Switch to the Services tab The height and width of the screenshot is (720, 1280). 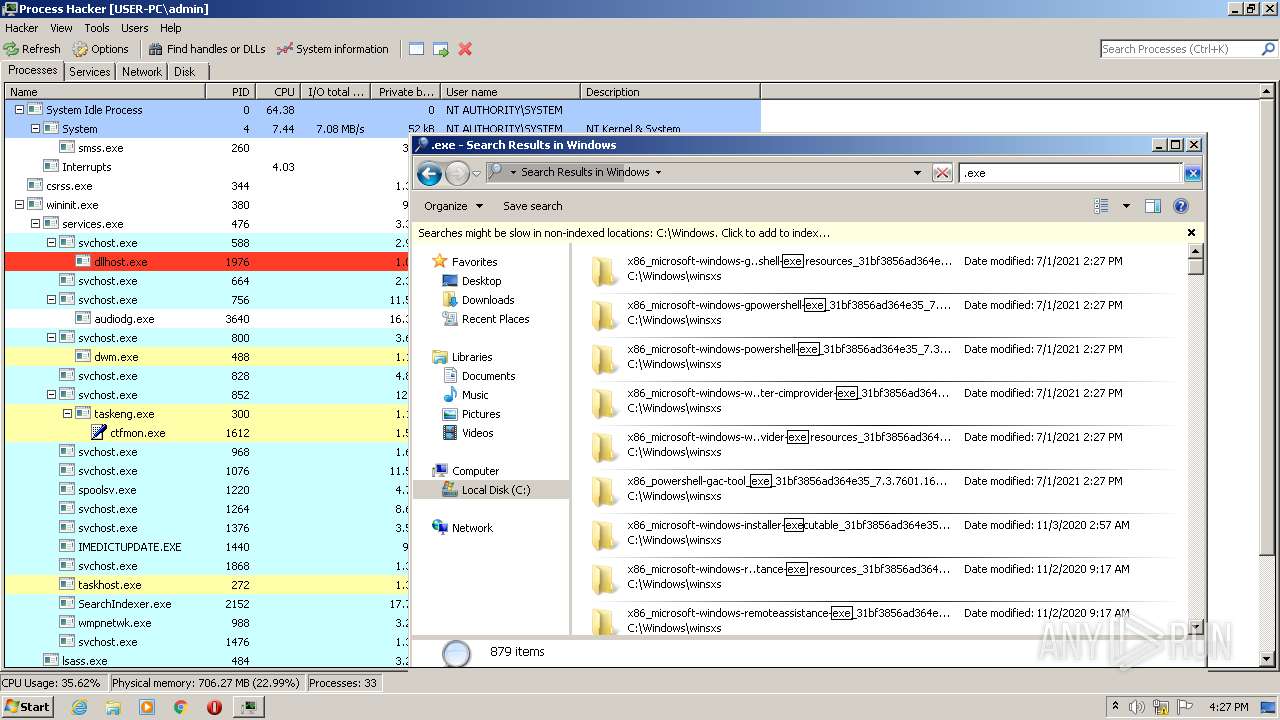pos(90,72)
